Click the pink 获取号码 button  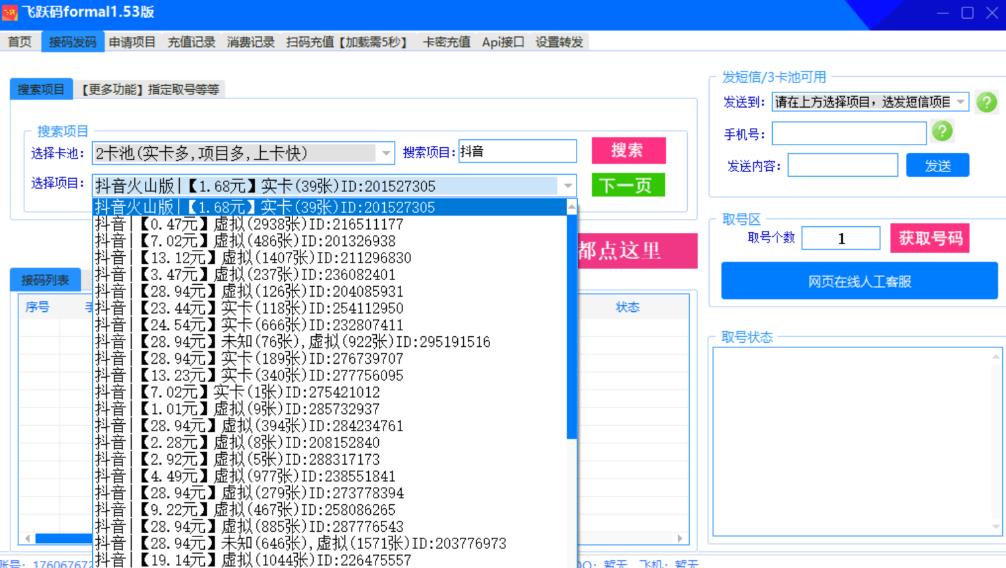pos(929,238)
